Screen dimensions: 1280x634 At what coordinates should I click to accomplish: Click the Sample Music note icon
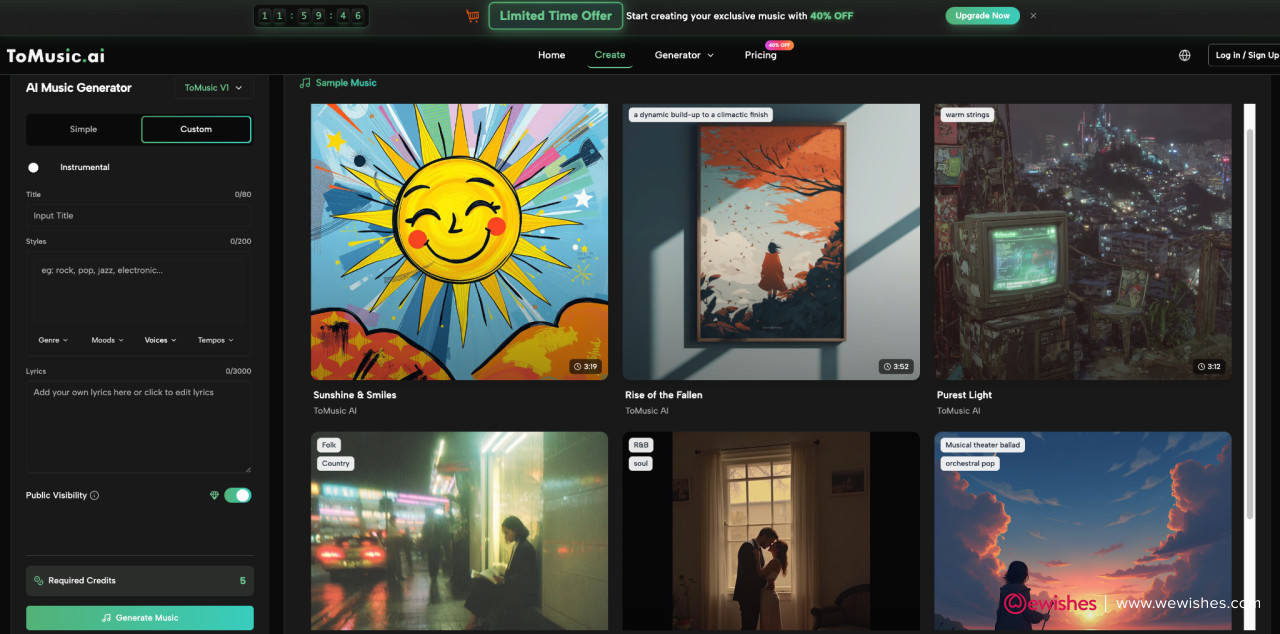(x=305, y=83)
